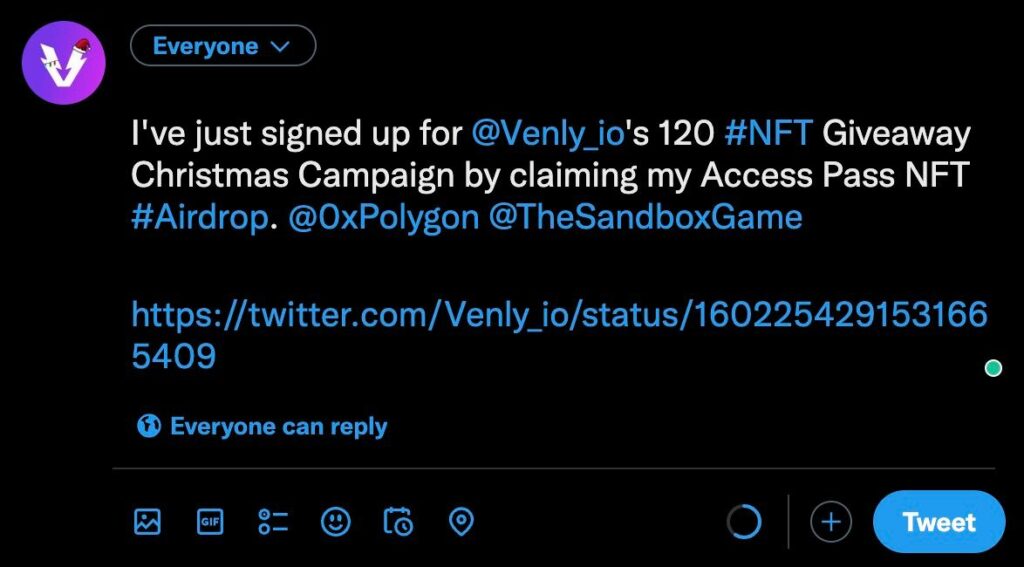This screenshot has height=567, width=1024.
Task: Click the globe icon beside Everyone can reply
Action: (x=149, y=427)
